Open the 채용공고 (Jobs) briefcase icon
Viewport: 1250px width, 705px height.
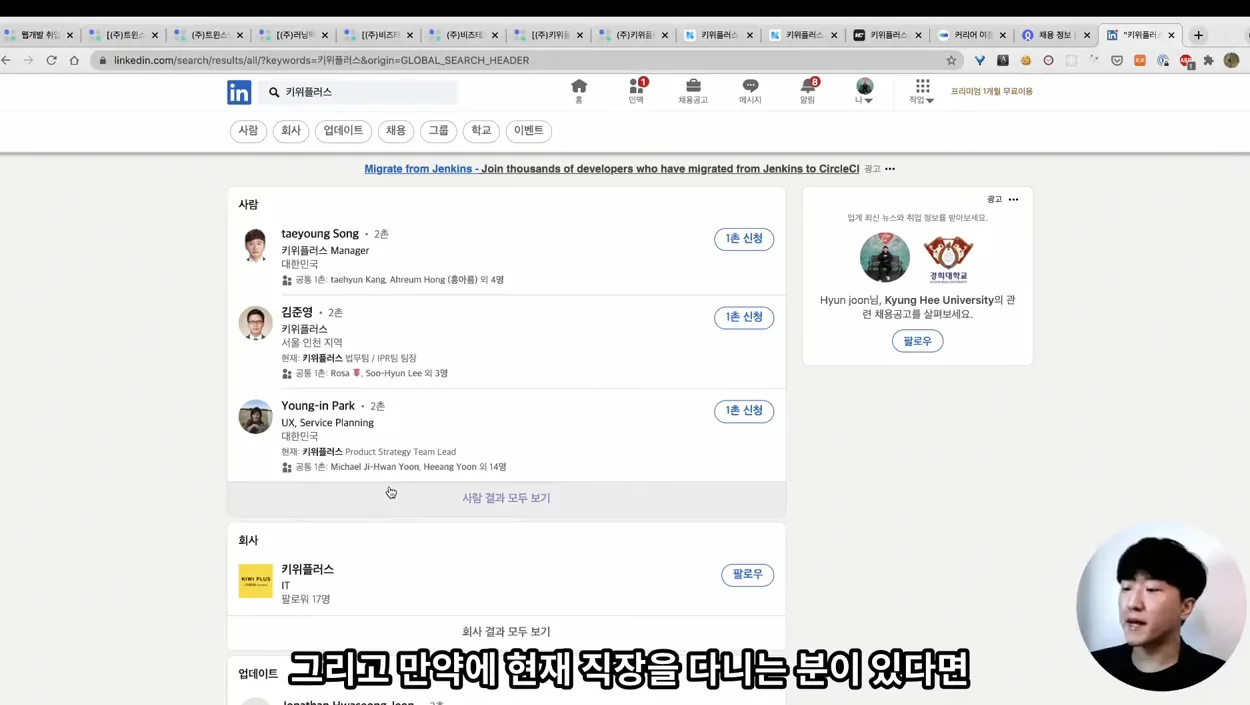(693, 91)
